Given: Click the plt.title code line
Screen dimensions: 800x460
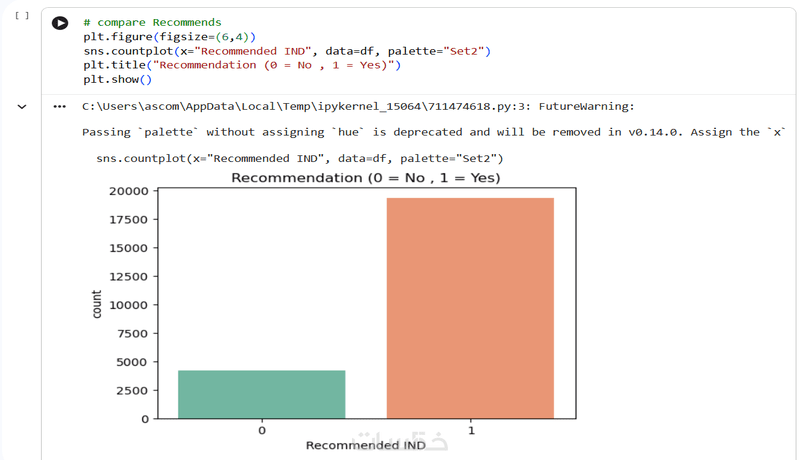Looking at the screenshot, I should (x=242, y=65).
